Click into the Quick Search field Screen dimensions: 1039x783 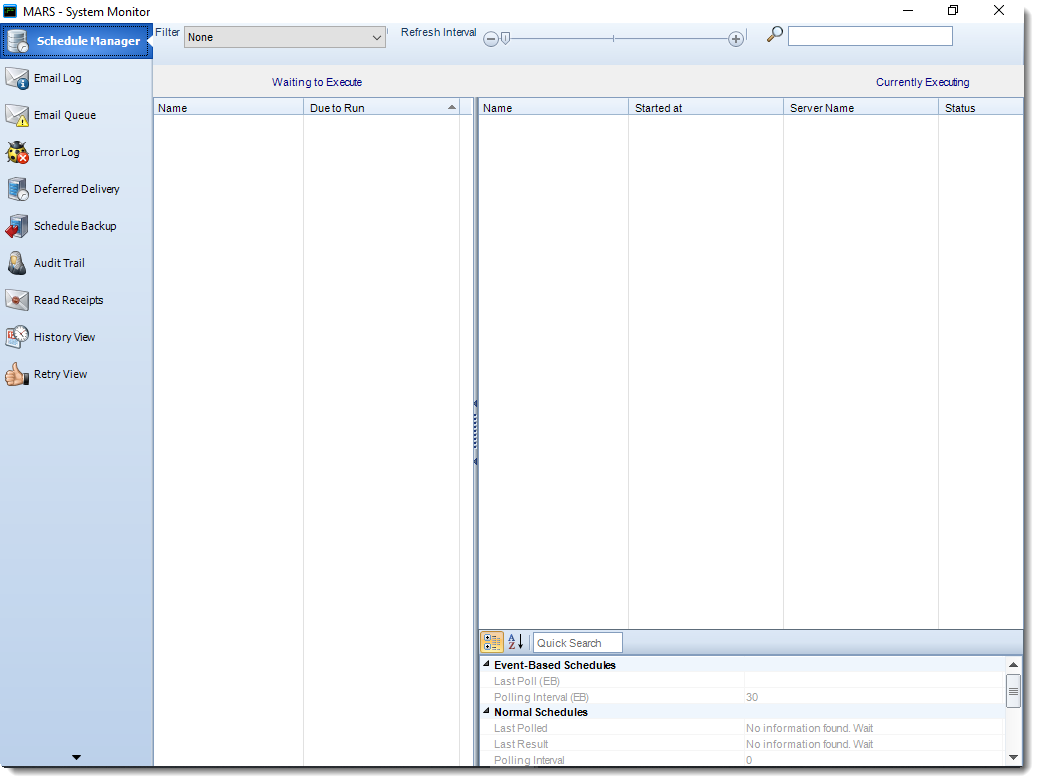(578, 643)
